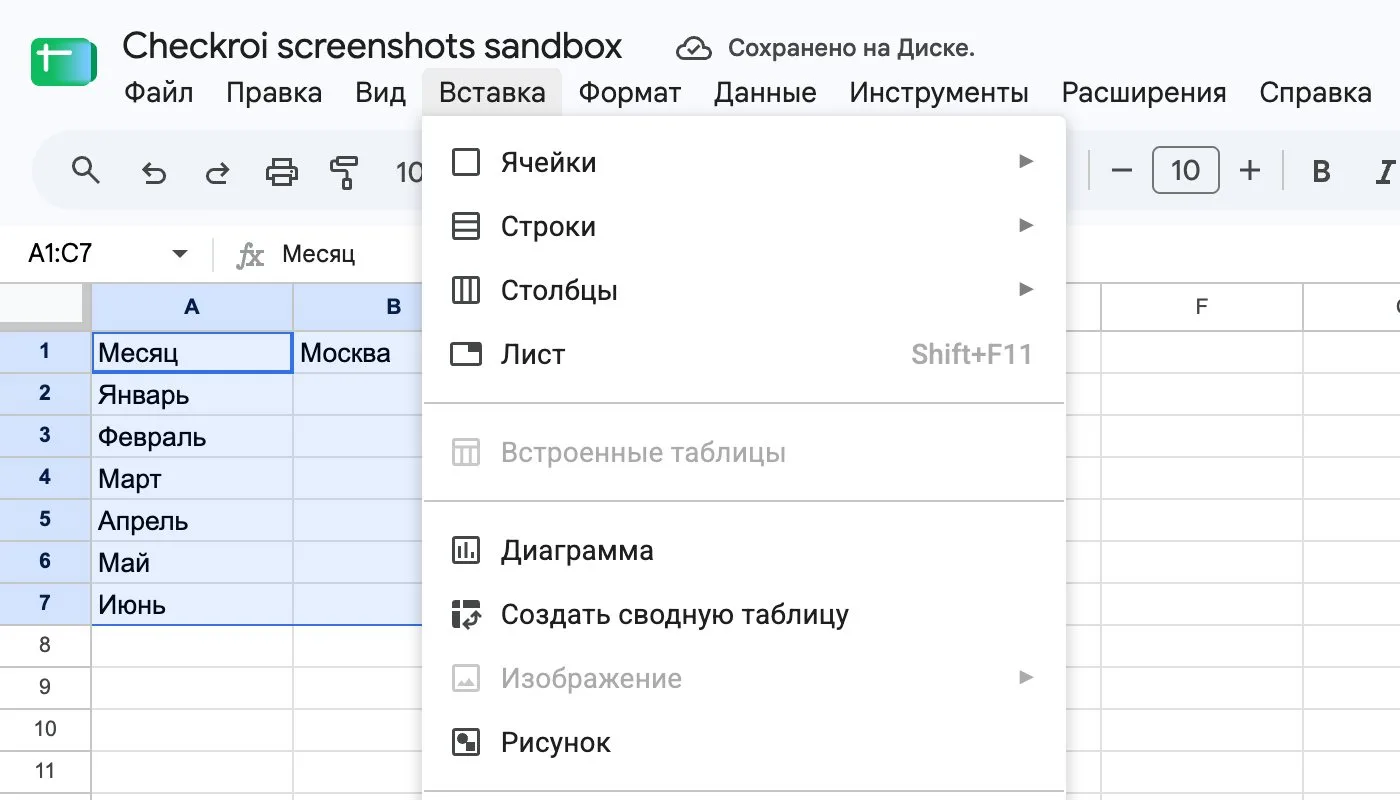This screenshot has height=800, width=1400.
Task: Expand the Ячейки submenu
Action: pyautogui.click(x=744, y=162)
